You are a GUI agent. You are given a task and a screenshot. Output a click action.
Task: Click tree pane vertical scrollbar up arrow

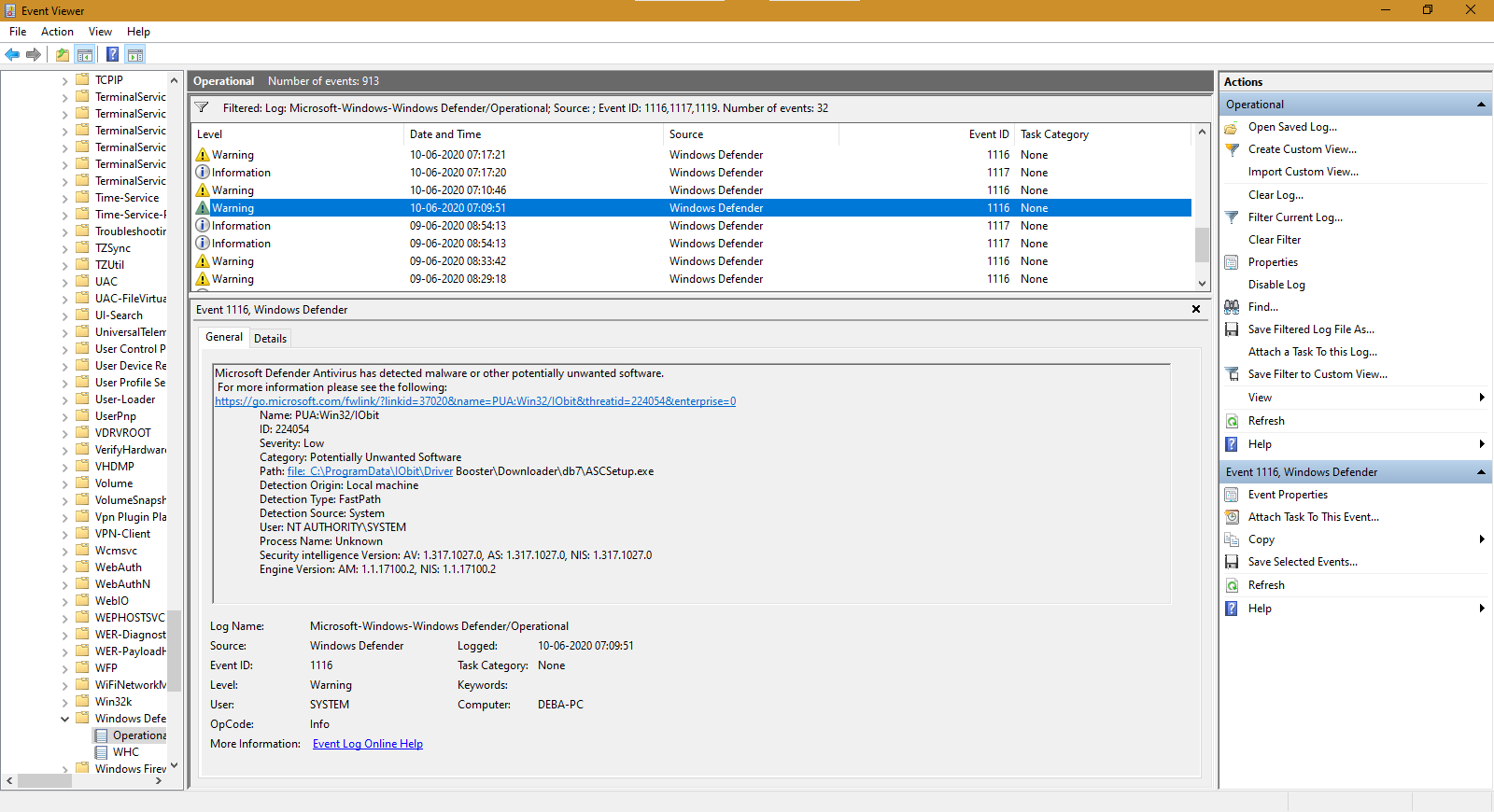tap(174, 80)
